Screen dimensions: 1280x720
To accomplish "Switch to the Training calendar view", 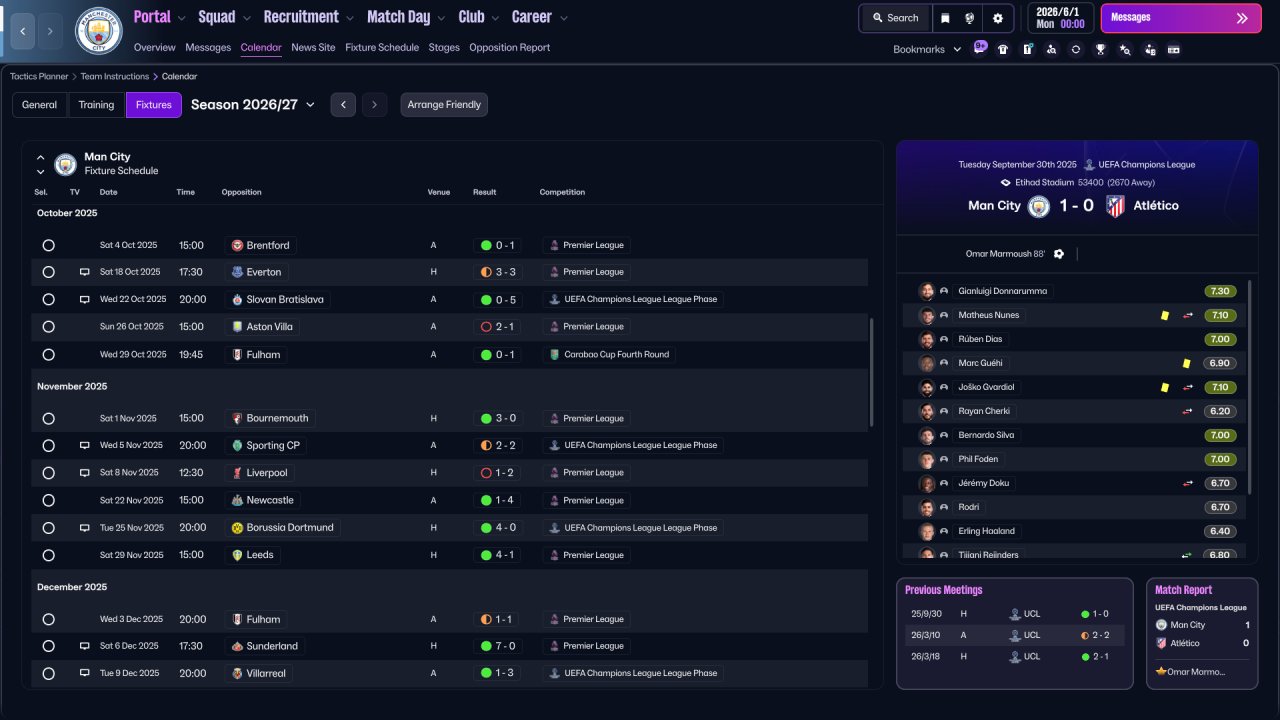I will (x=97, y=105).
